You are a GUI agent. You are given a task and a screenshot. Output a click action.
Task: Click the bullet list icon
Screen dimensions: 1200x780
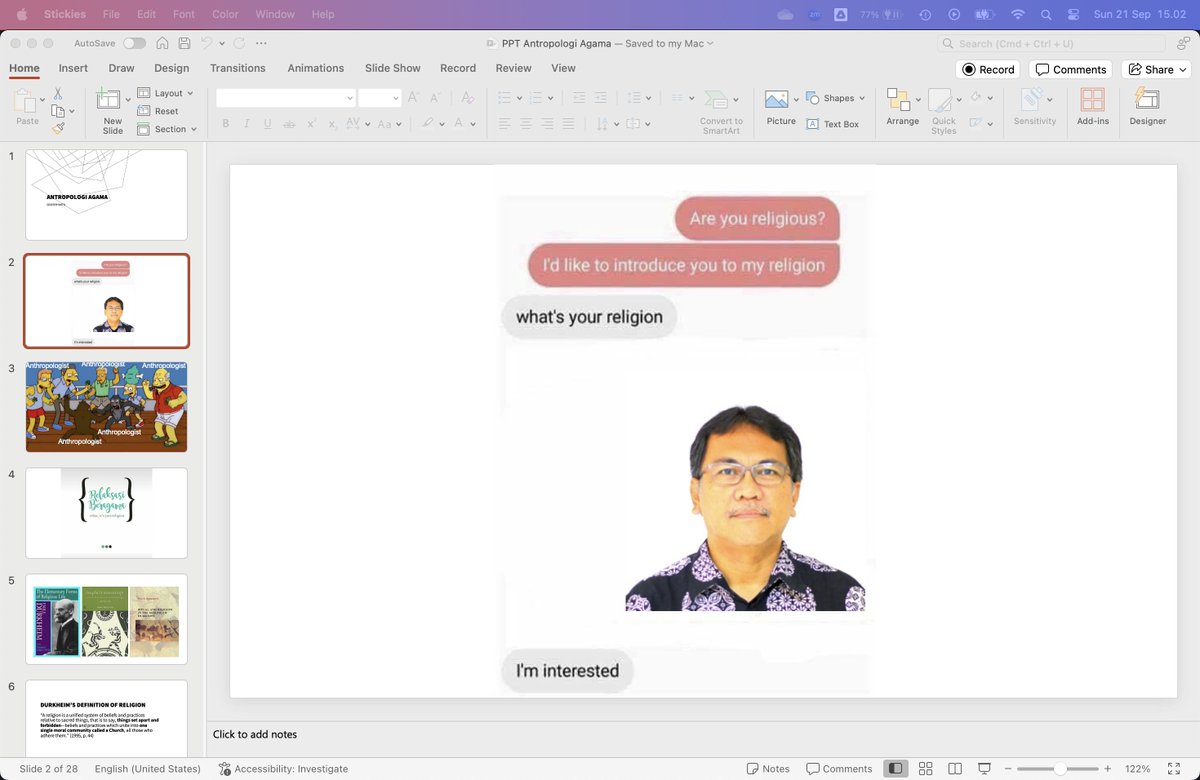pyautogui.click(x=505, y=97)
